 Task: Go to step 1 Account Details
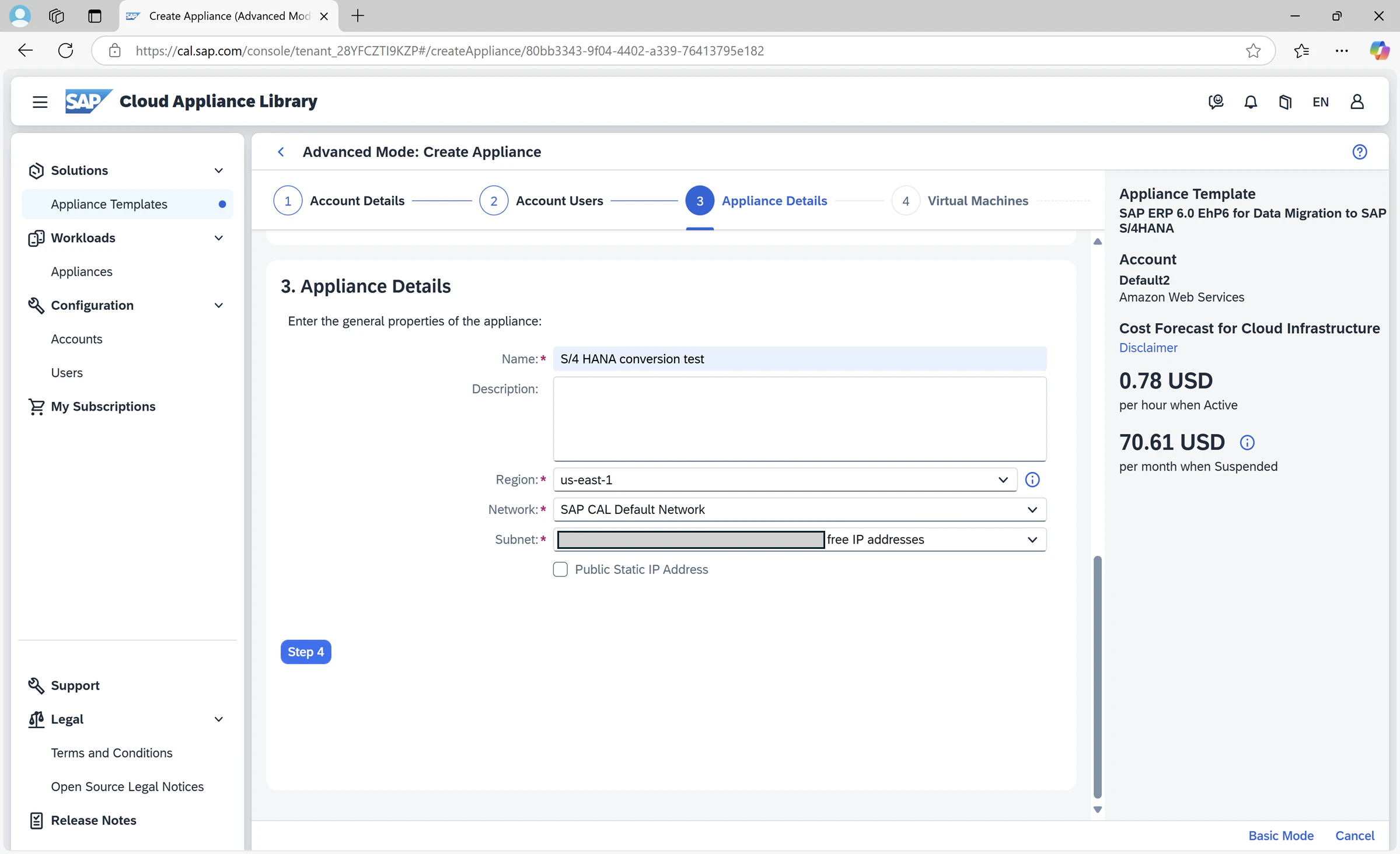pos(339,201)
